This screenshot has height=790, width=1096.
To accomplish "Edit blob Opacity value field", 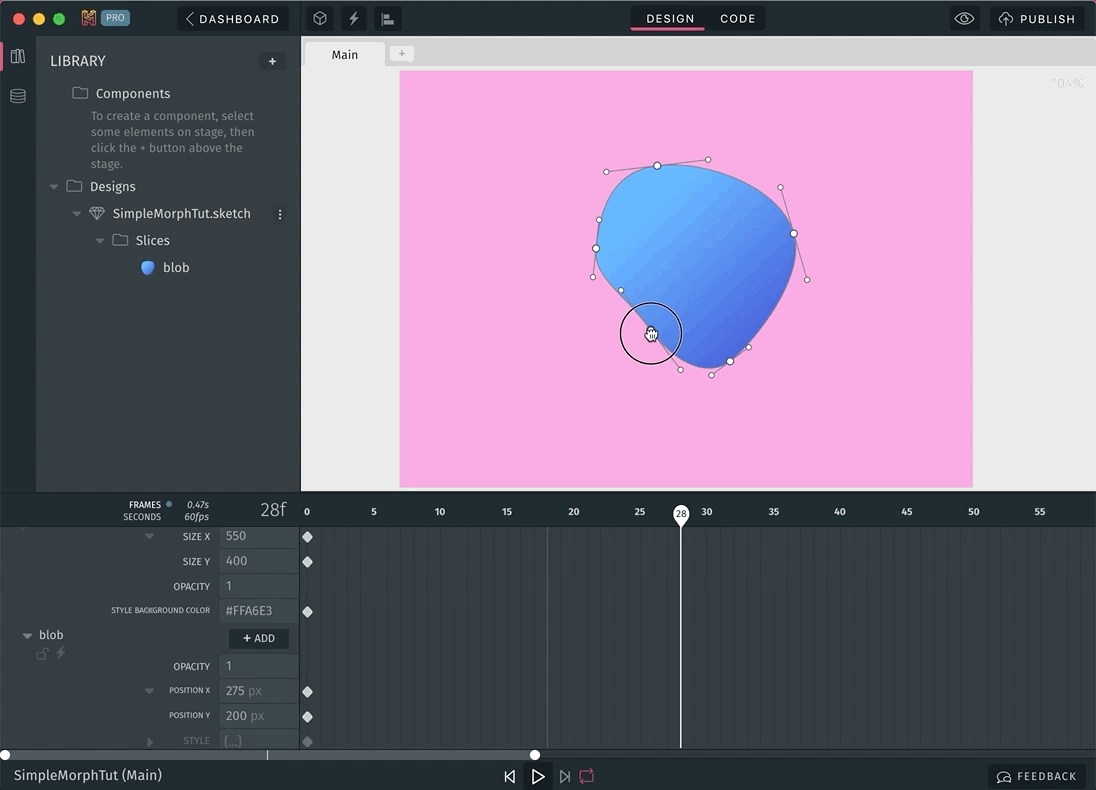I will pyautogui.click(x=259, y=666).
